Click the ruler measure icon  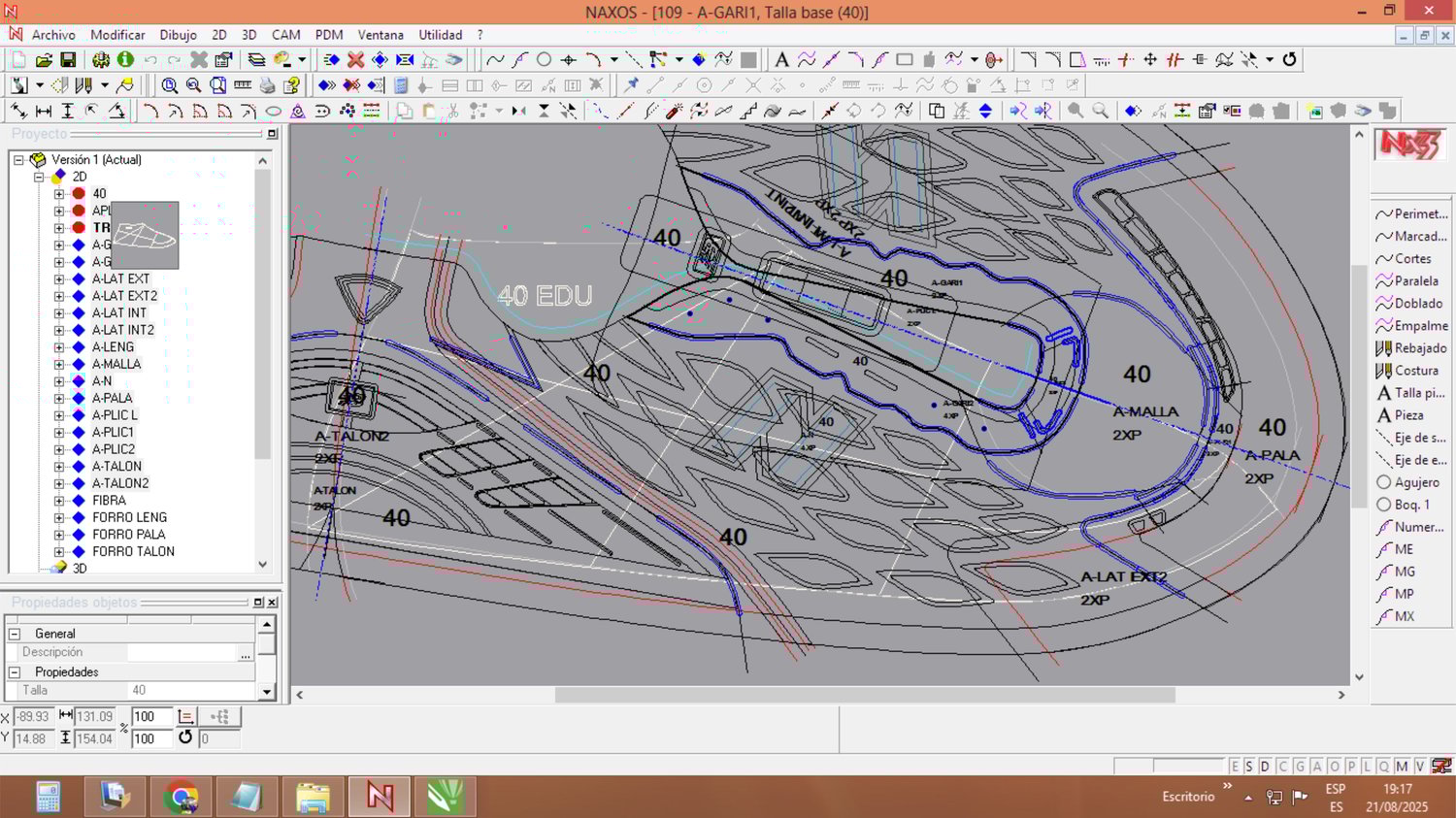coord(243,85)
